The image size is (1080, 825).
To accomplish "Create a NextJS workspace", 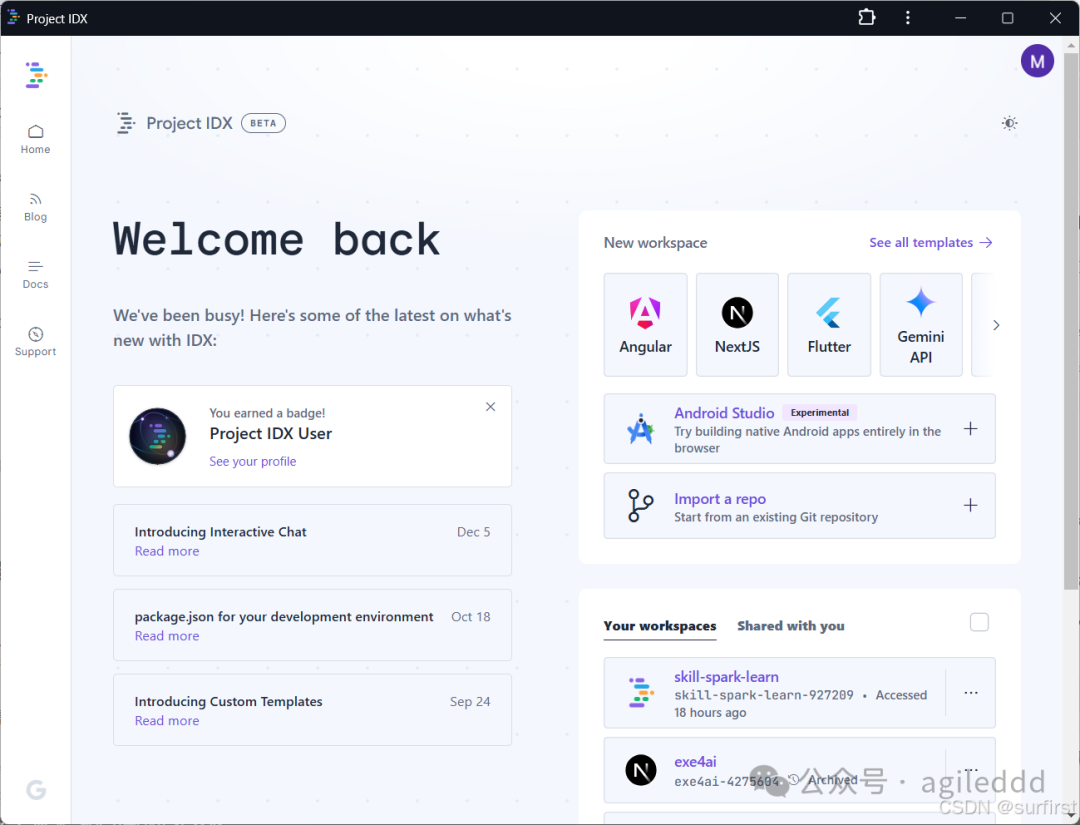I will 737,324.
